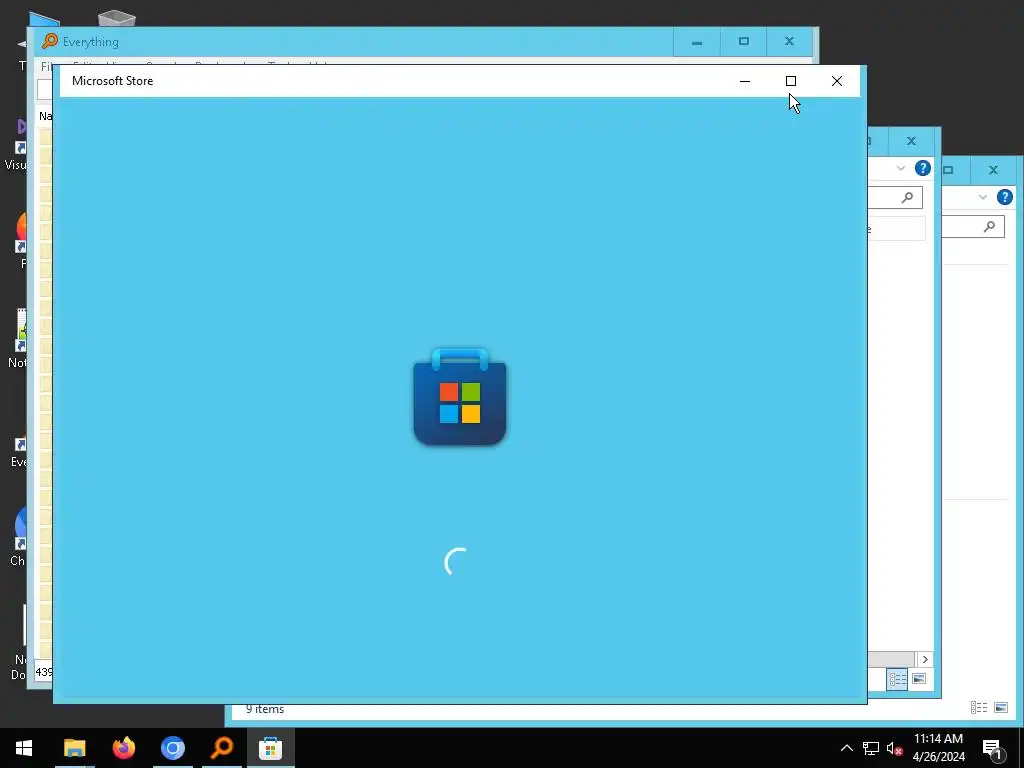Screen dimensions: 1024x768
Task: Open File Explorer from the taskbar
Action: tap(74, 748)
